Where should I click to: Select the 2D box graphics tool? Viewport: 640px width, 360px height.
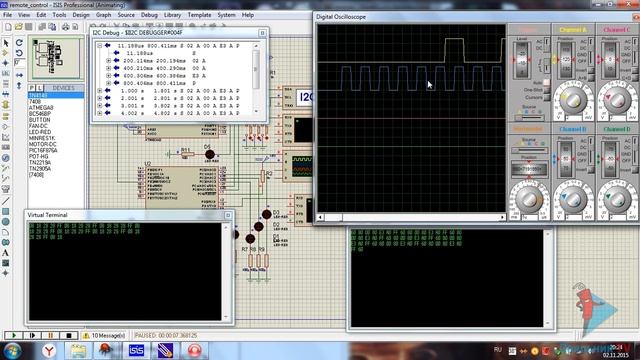[6, 211]
